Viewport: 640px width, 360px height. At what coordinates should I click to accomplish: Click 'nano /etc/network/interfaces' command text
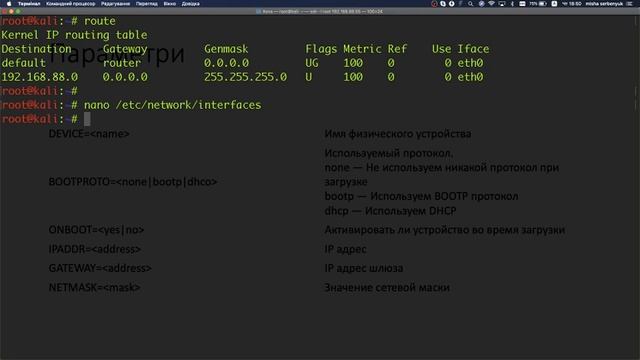click(172, 105)
